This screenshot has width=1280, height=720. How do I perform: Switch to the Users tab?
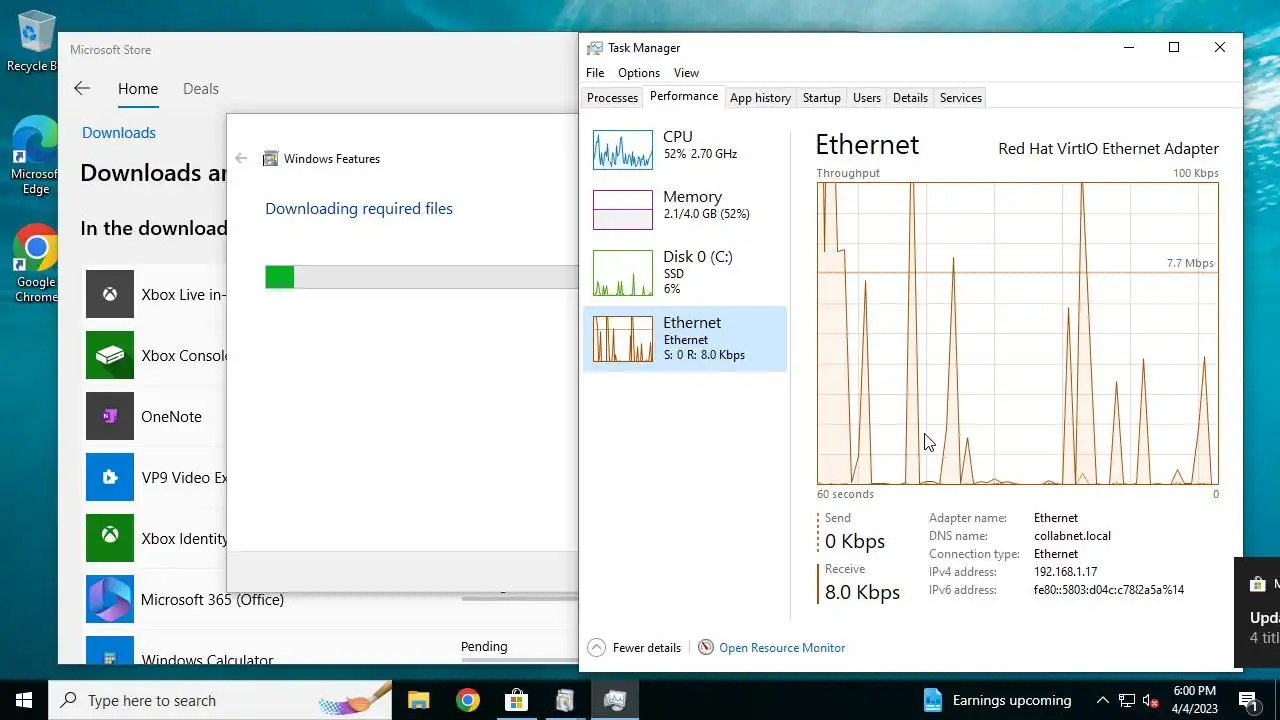tap(867, 98)
